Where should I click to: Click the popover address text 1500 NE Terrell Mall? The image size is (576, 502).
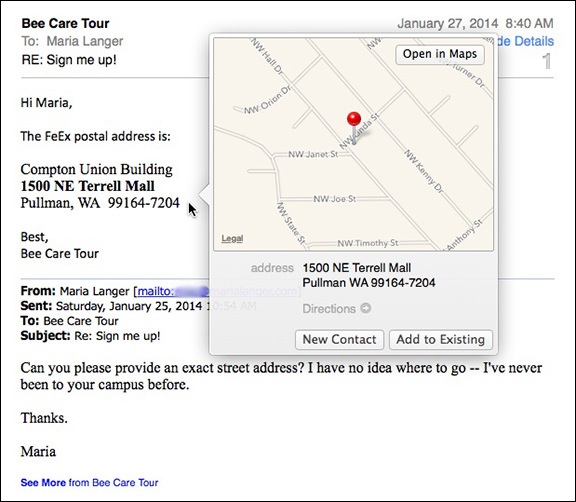[357, 268]
